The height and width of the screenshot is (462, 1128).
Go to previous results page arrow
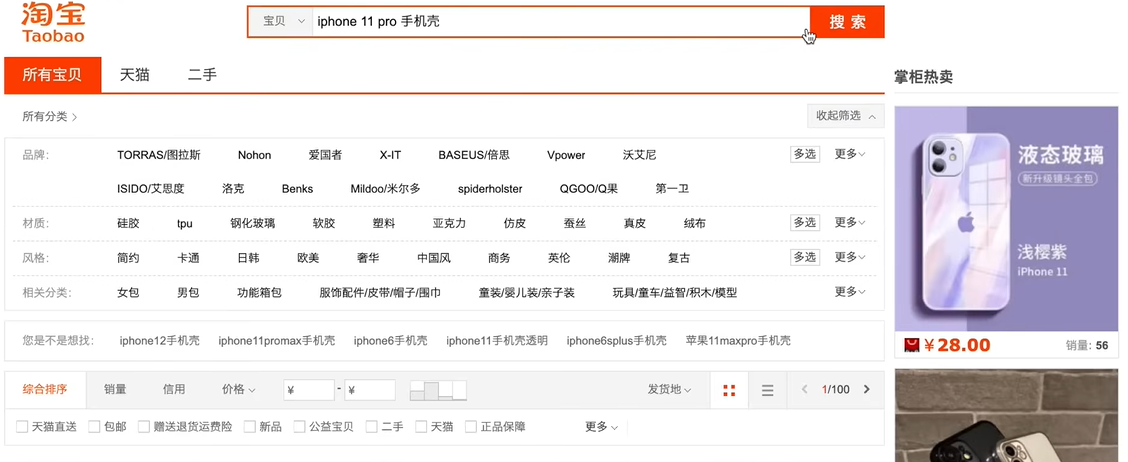(805, 389)
